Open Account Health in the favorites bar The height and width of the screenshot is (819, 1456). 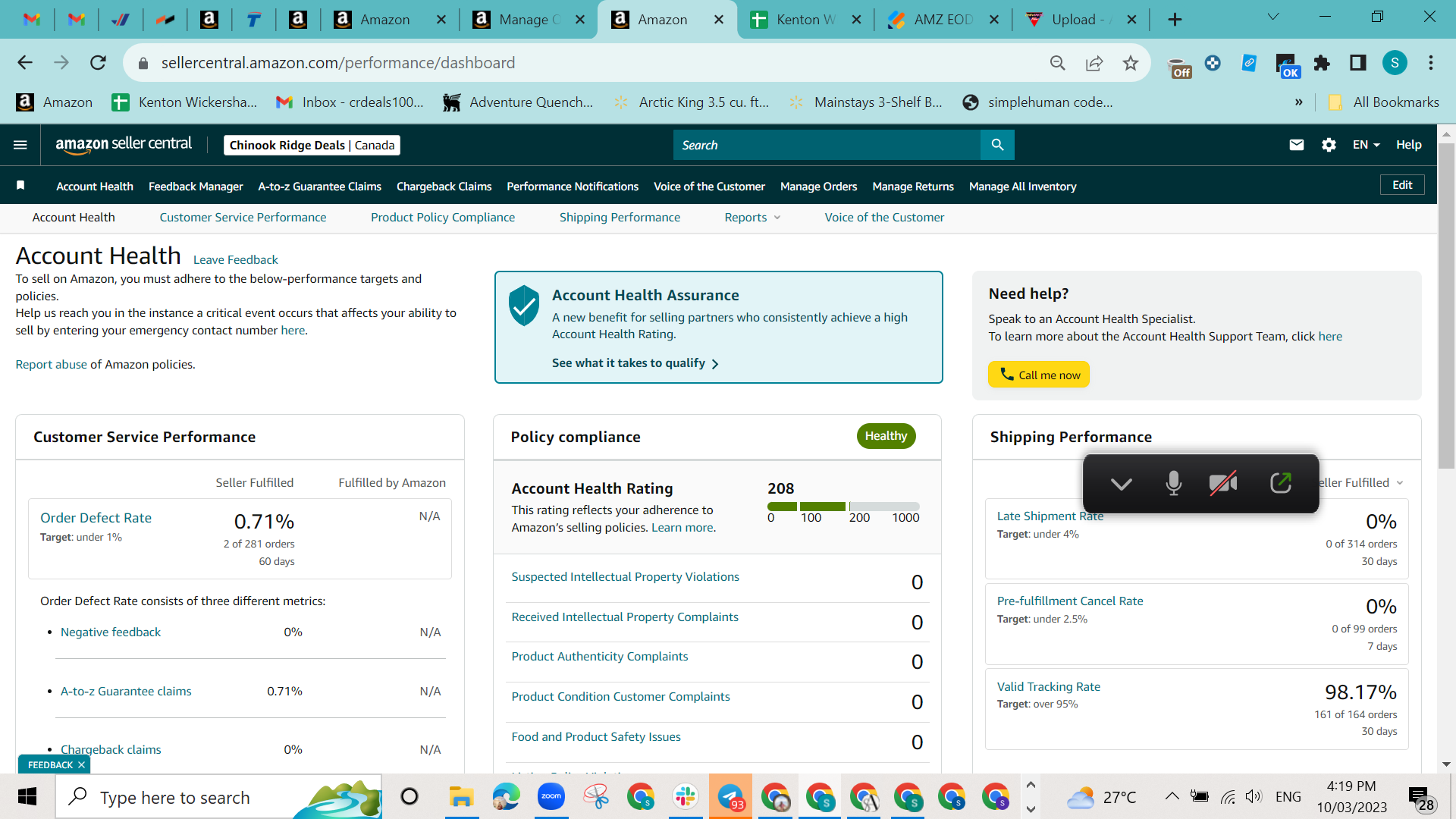[x=95, y=187]
